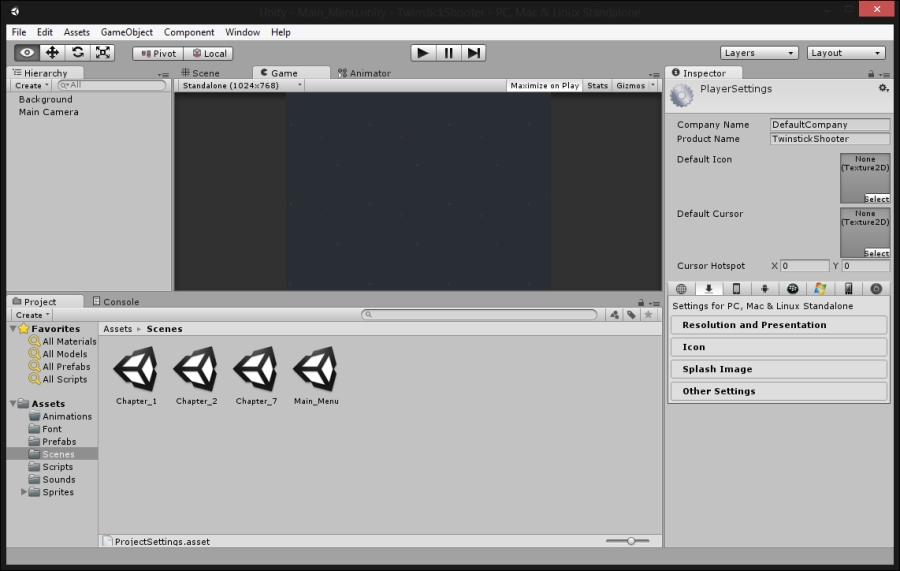Switch to the Animator tab
Image resolution: width=900 pixels, height=571 pixels.
click(364, 73)
